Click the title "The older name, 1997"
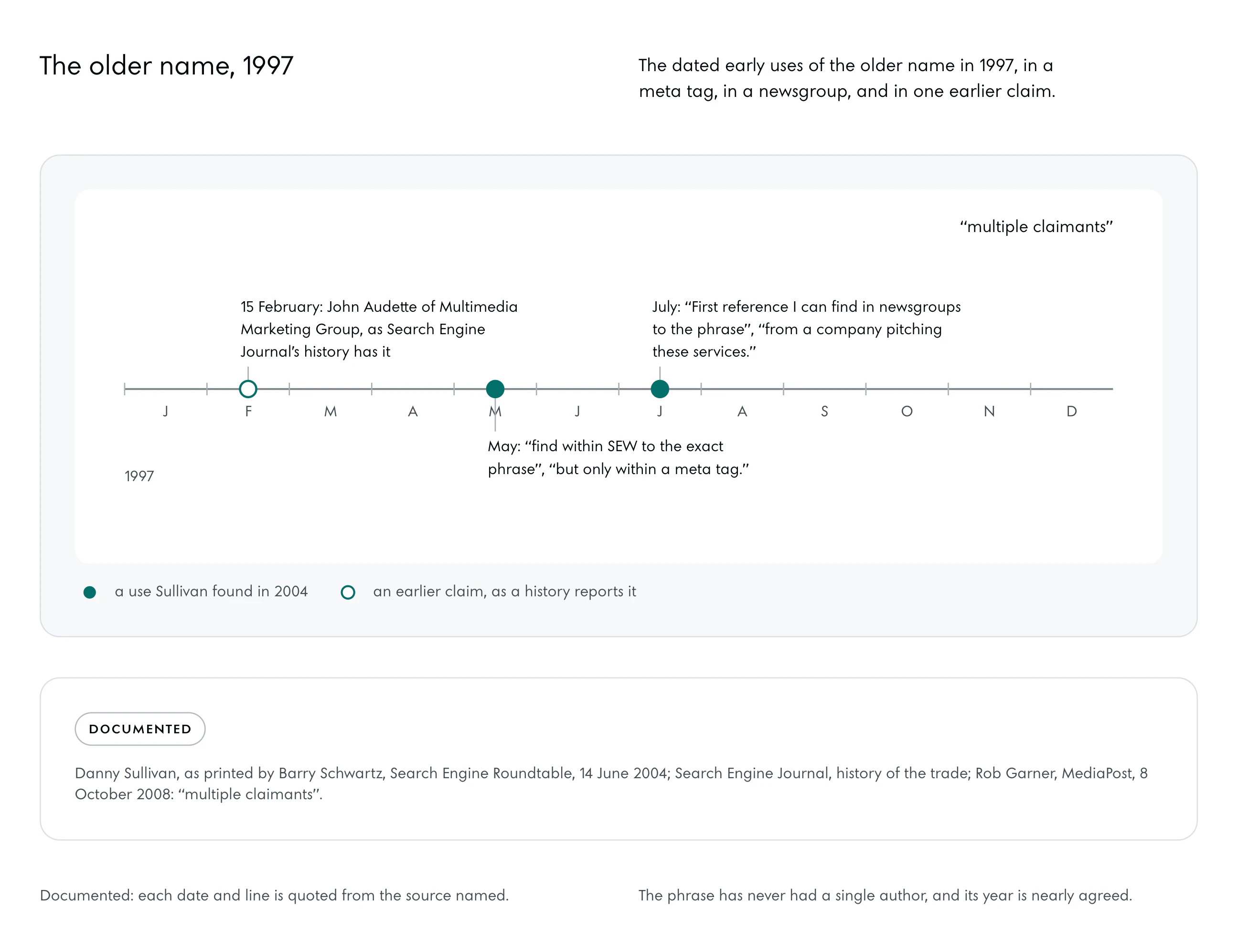This screenshot has height=952, width=1238. click(167, 66)
